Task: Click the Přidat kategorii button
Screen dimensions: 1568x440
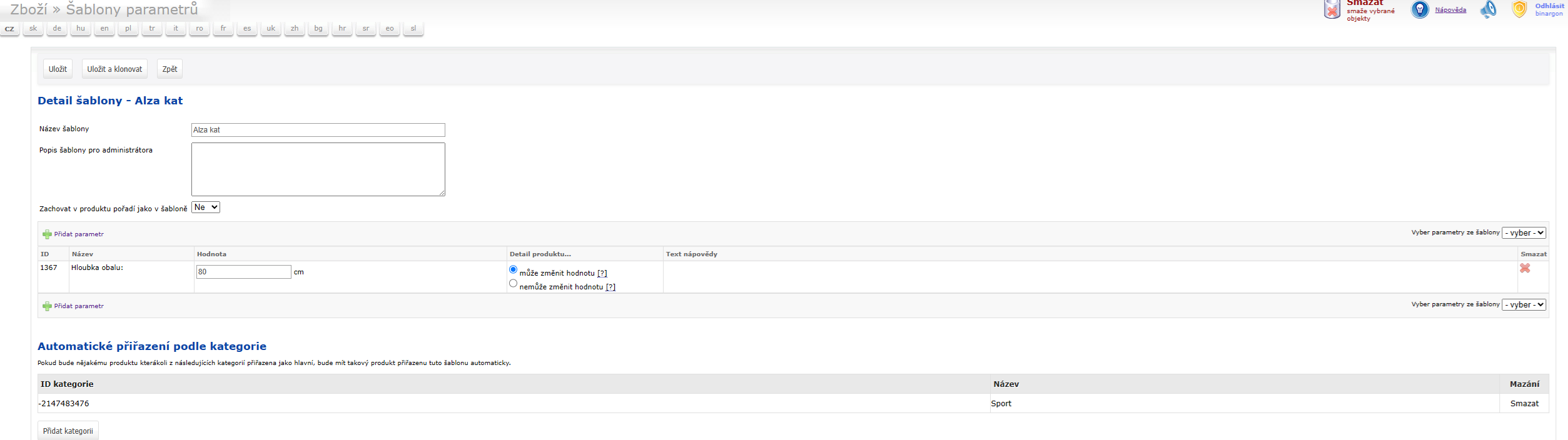Action: 68,431
